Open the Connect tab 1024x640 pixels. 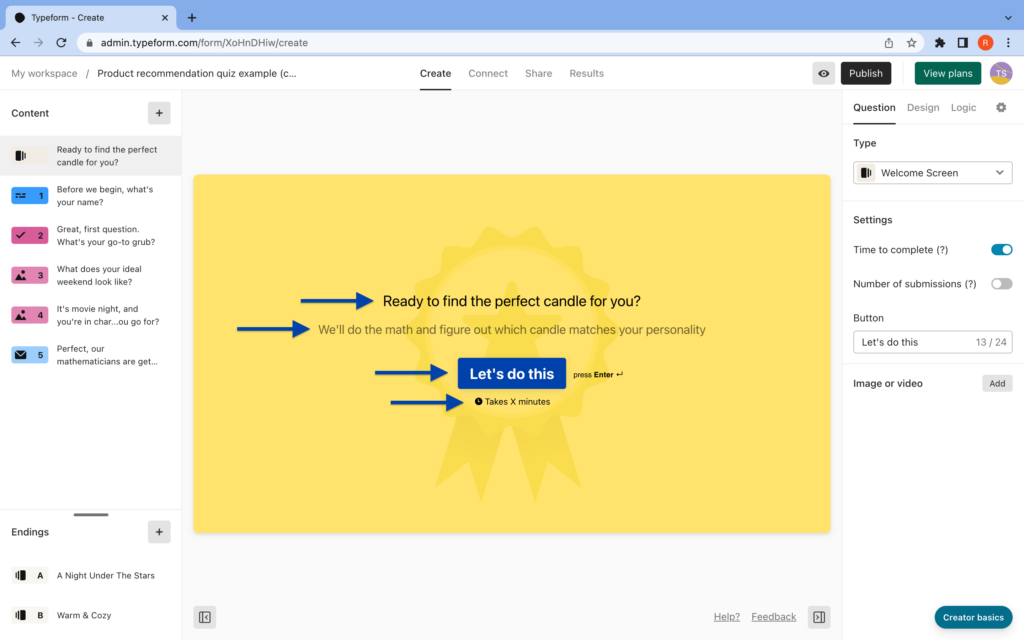(488, 73)
